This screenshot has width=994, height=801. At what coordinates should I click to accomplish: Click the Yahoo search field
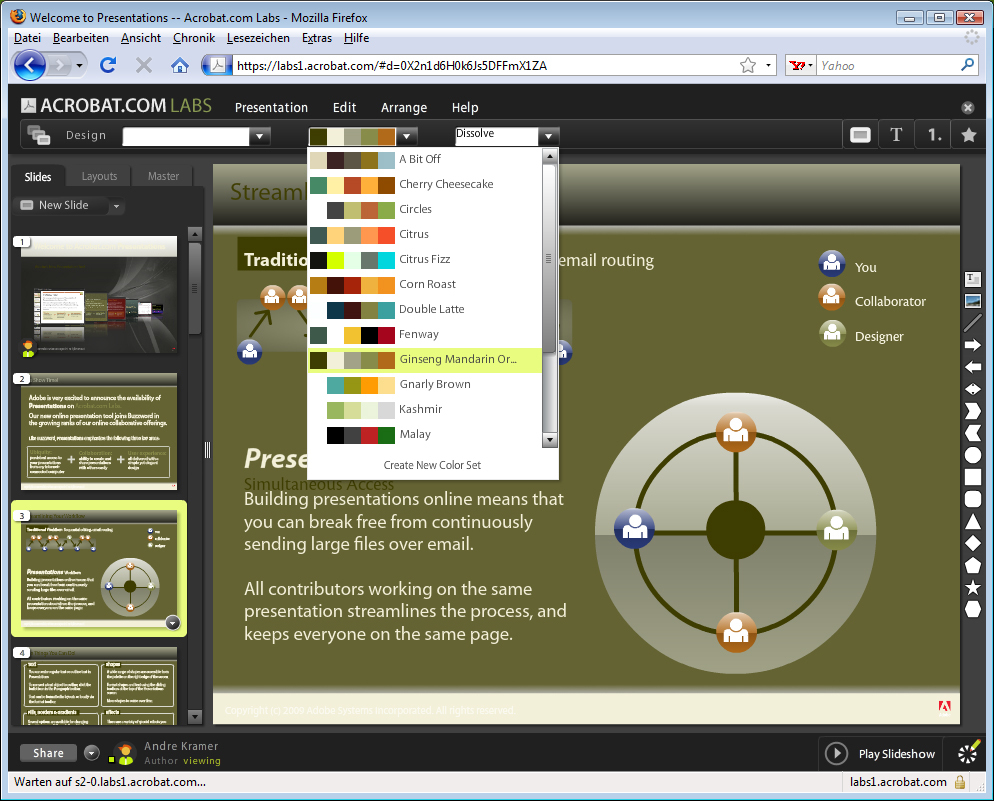(888, 65)
